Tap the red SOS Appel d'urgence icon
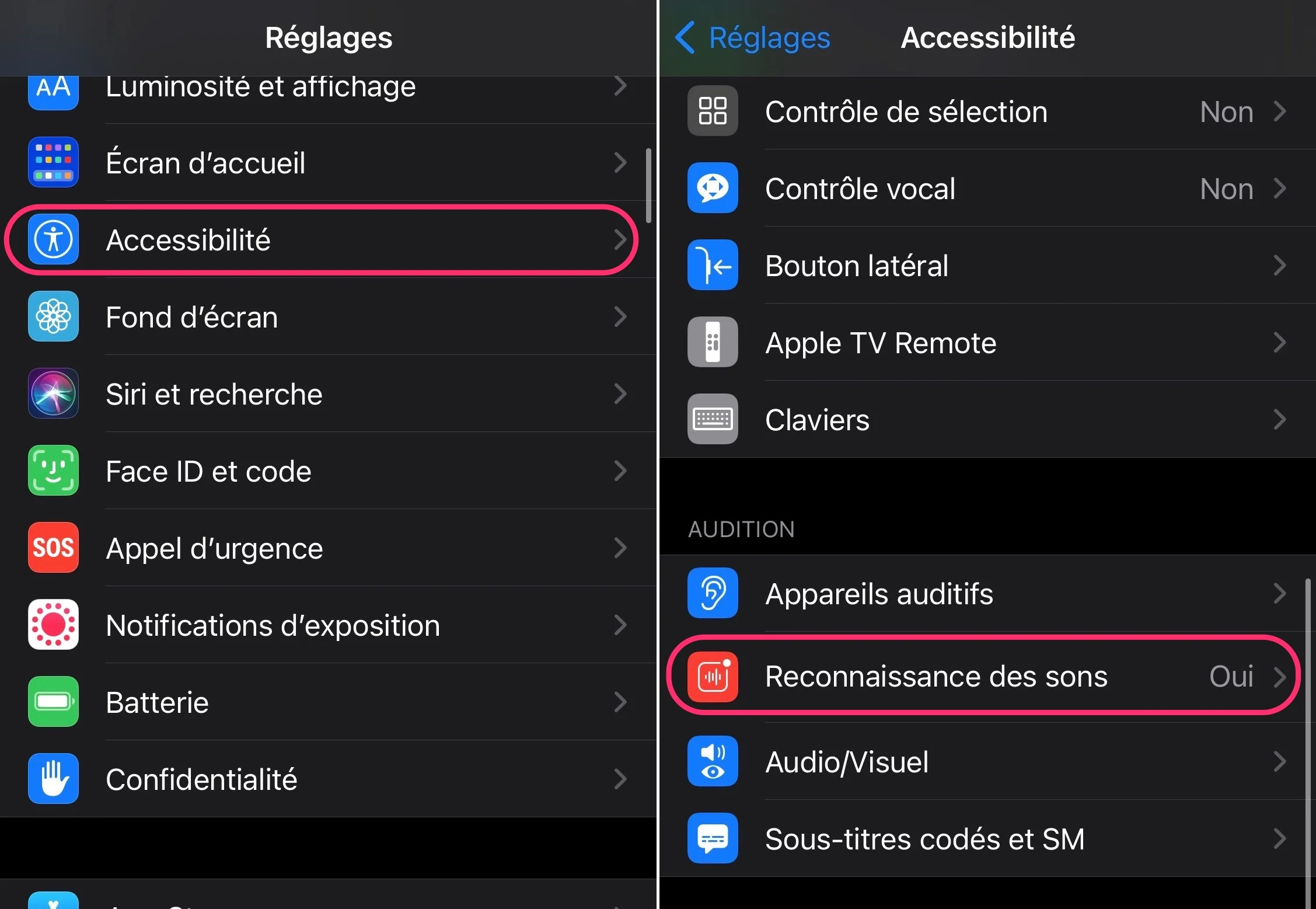Screen dimensions: 1316x909 (x=53, y=548)
